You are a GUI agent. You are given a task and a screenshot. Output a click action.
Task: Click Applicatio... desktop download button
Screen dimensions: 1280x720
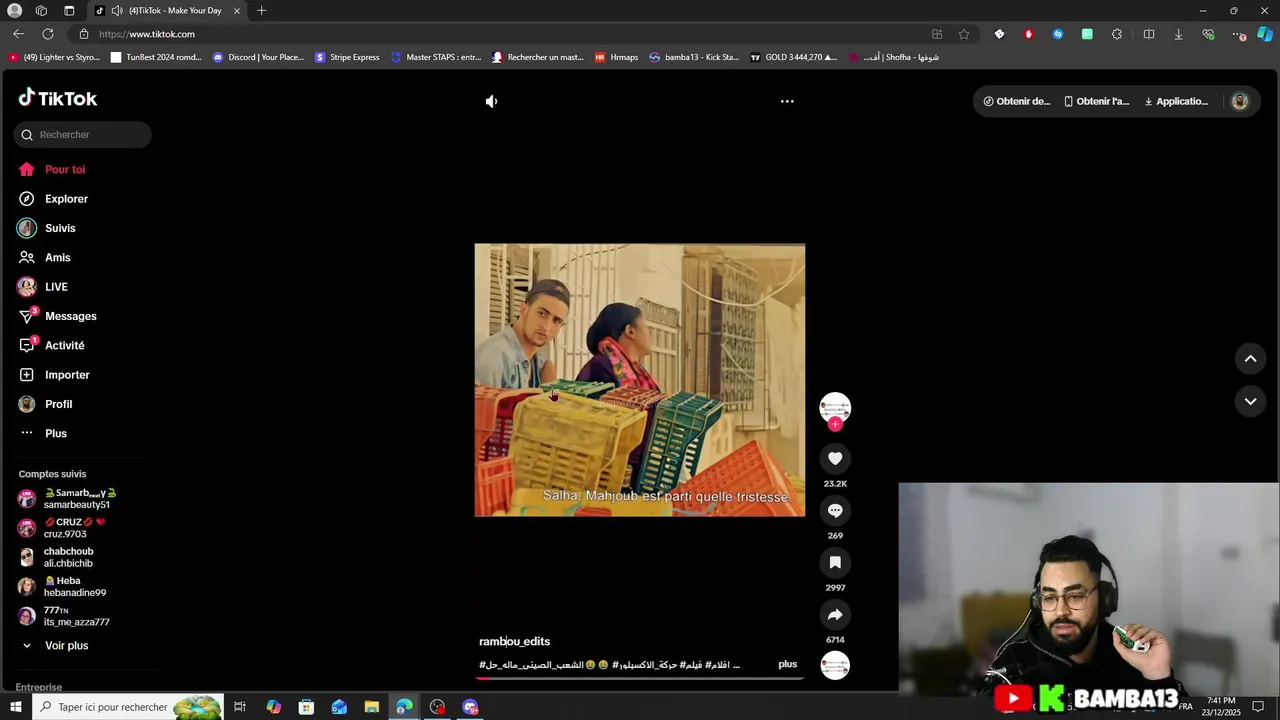click(1176, 101)
